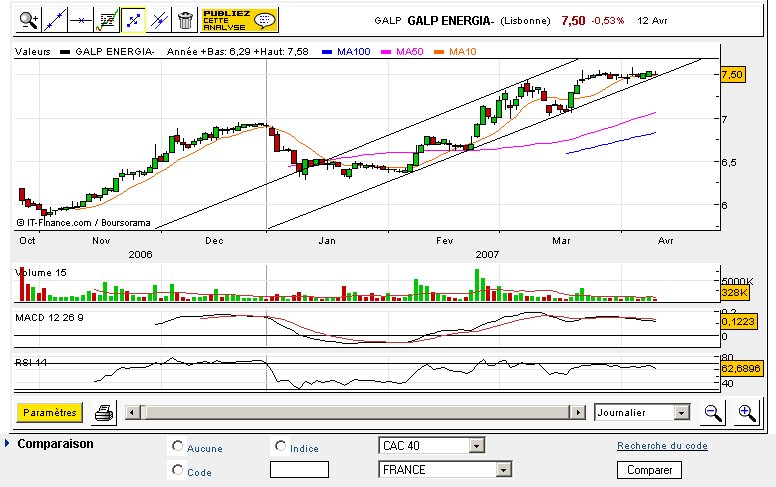Select the magnifier zoom tool in toolbar

[x=29, y=20]
